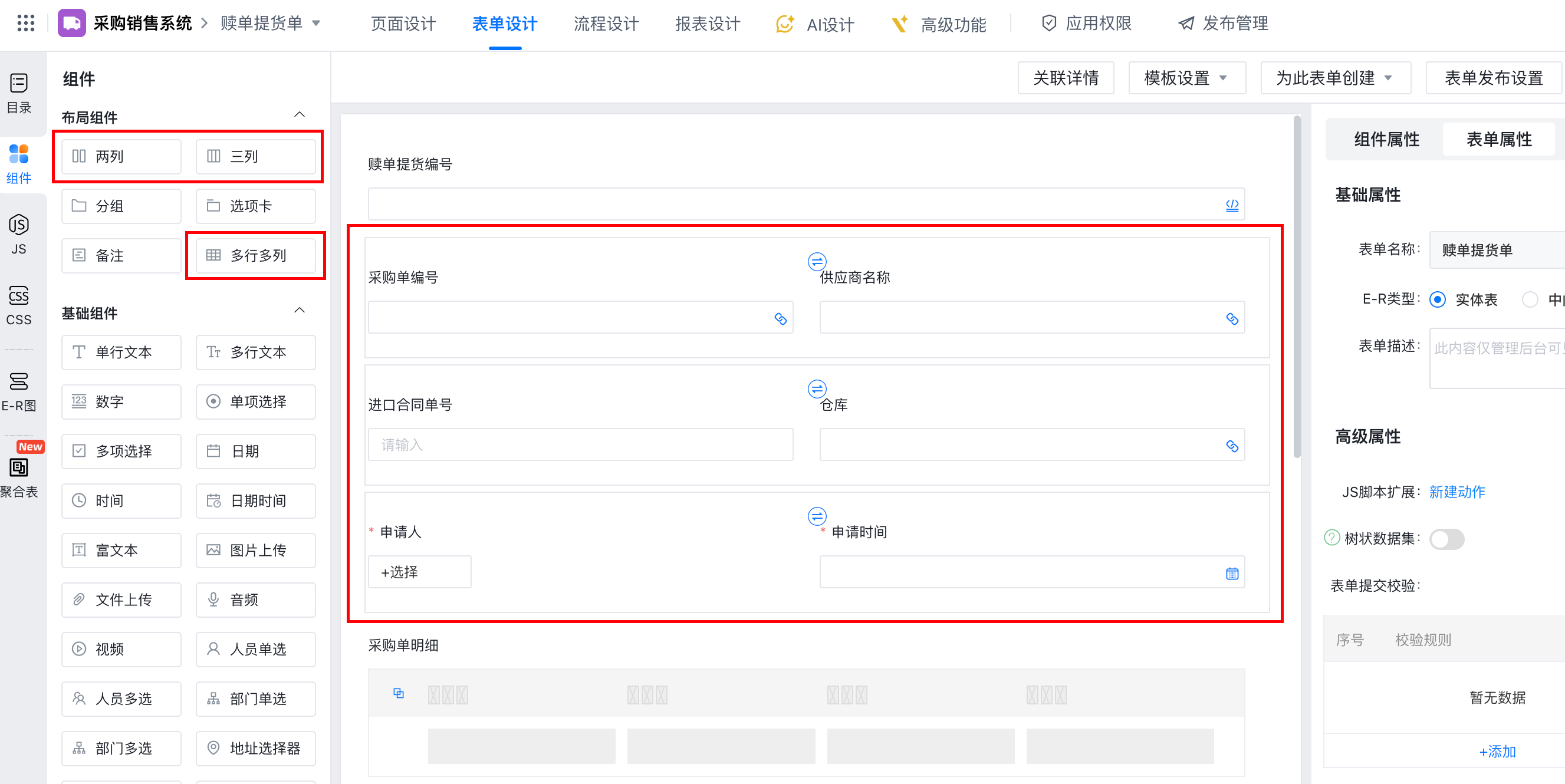Open the 聚合表 sidebar panel

point(19,477)
